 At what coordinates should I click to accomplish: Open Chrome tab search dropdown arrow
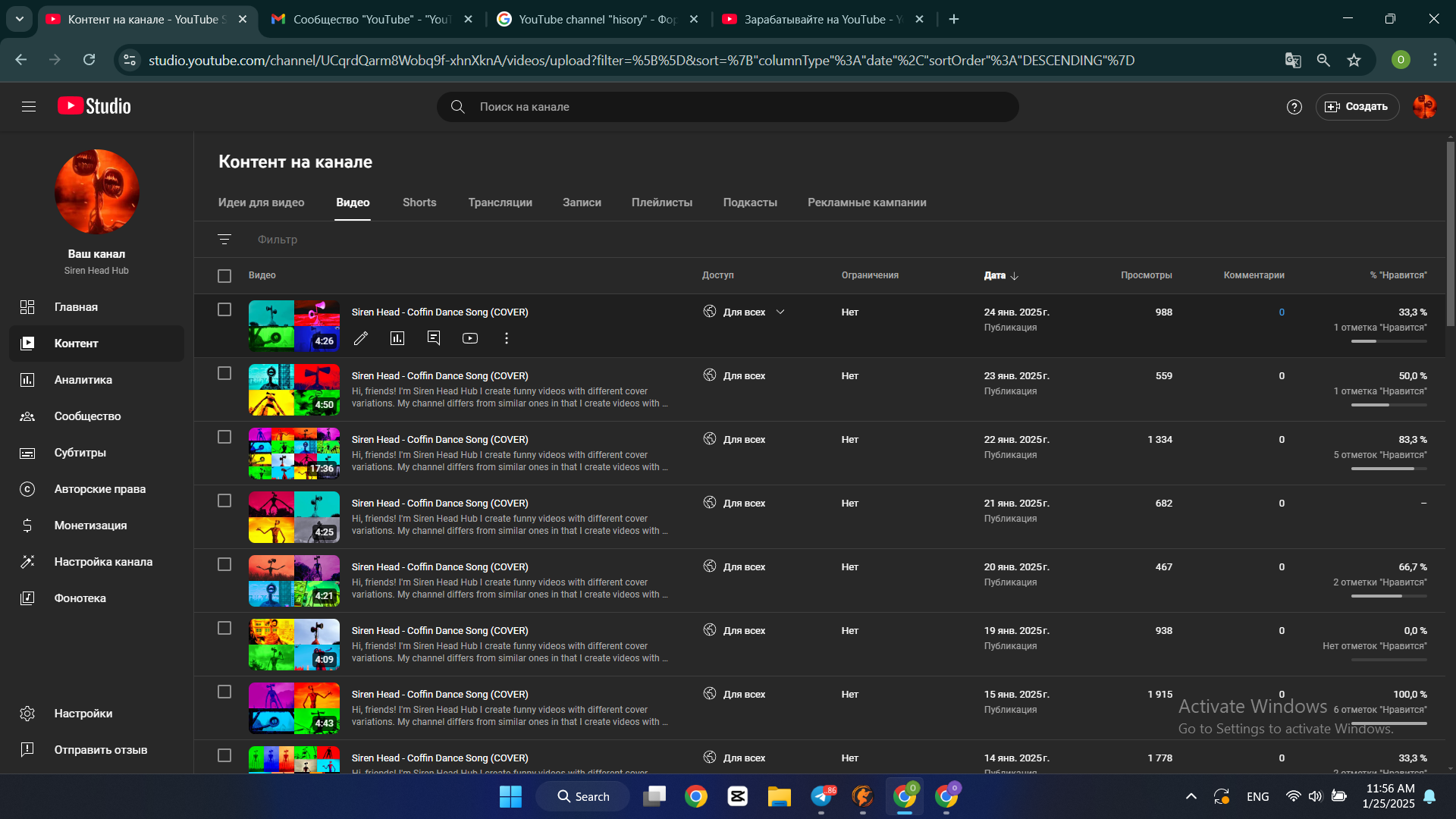(x=20, y=19)
